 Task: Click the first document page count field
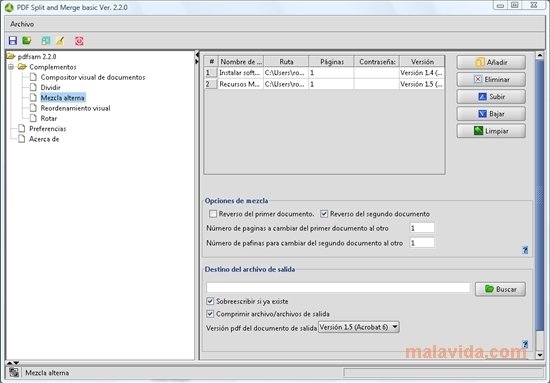coord(422,228)
